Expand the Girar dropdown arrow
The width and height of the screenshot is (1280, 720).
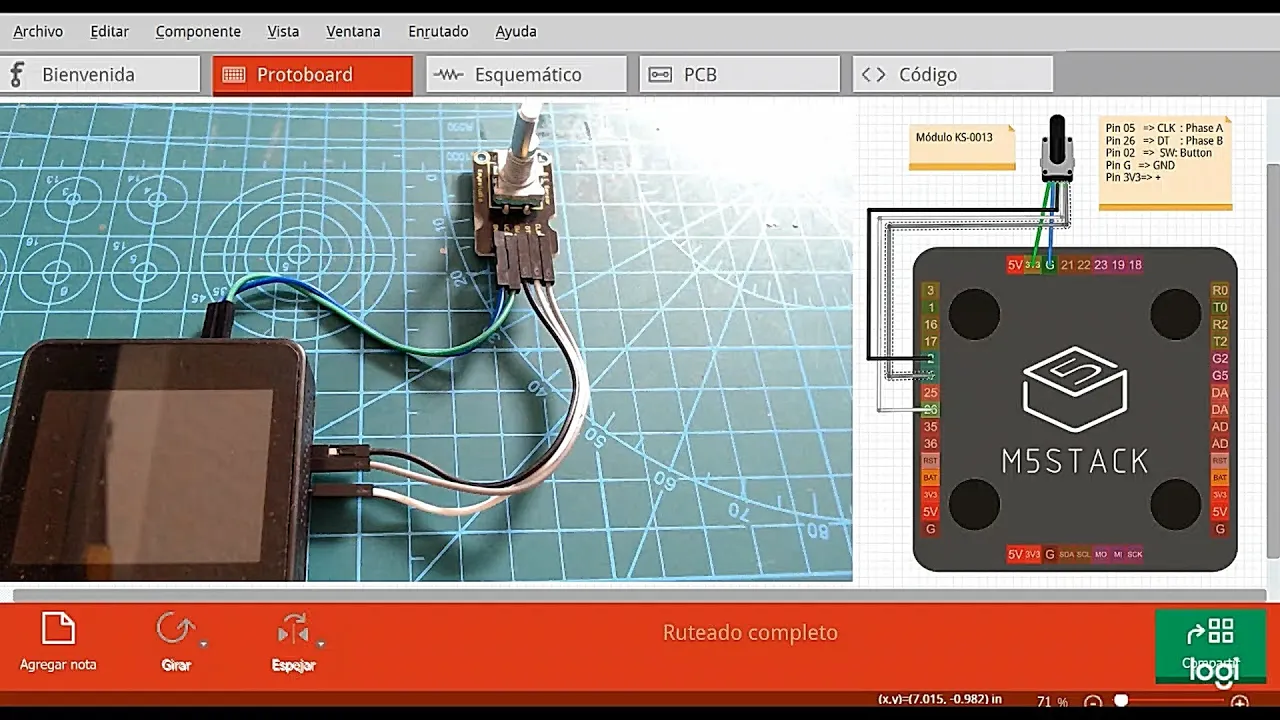coord(203,644)
